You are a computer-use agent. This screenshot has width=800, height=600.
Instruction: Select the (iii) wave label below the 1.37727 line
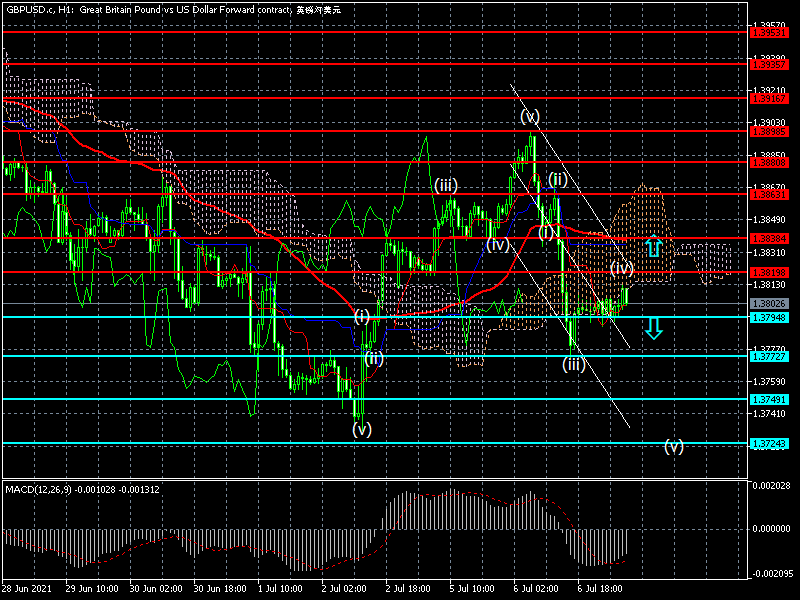point(573,364)
